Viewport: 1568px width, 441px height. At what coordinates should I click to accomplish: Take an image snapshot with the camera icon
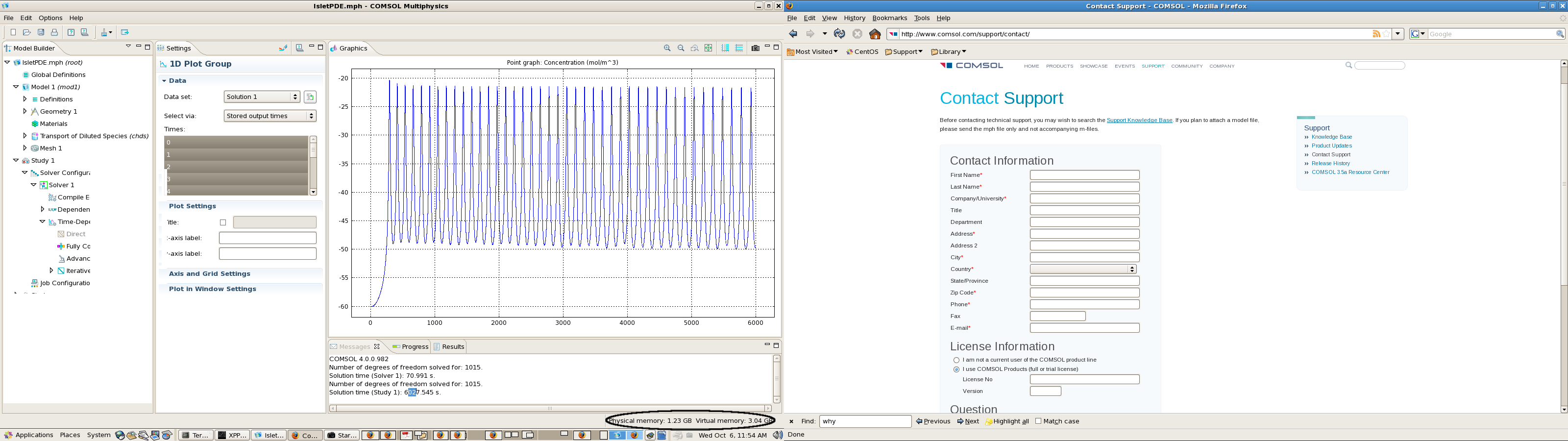pyautogui.click(x=756, y=48)
